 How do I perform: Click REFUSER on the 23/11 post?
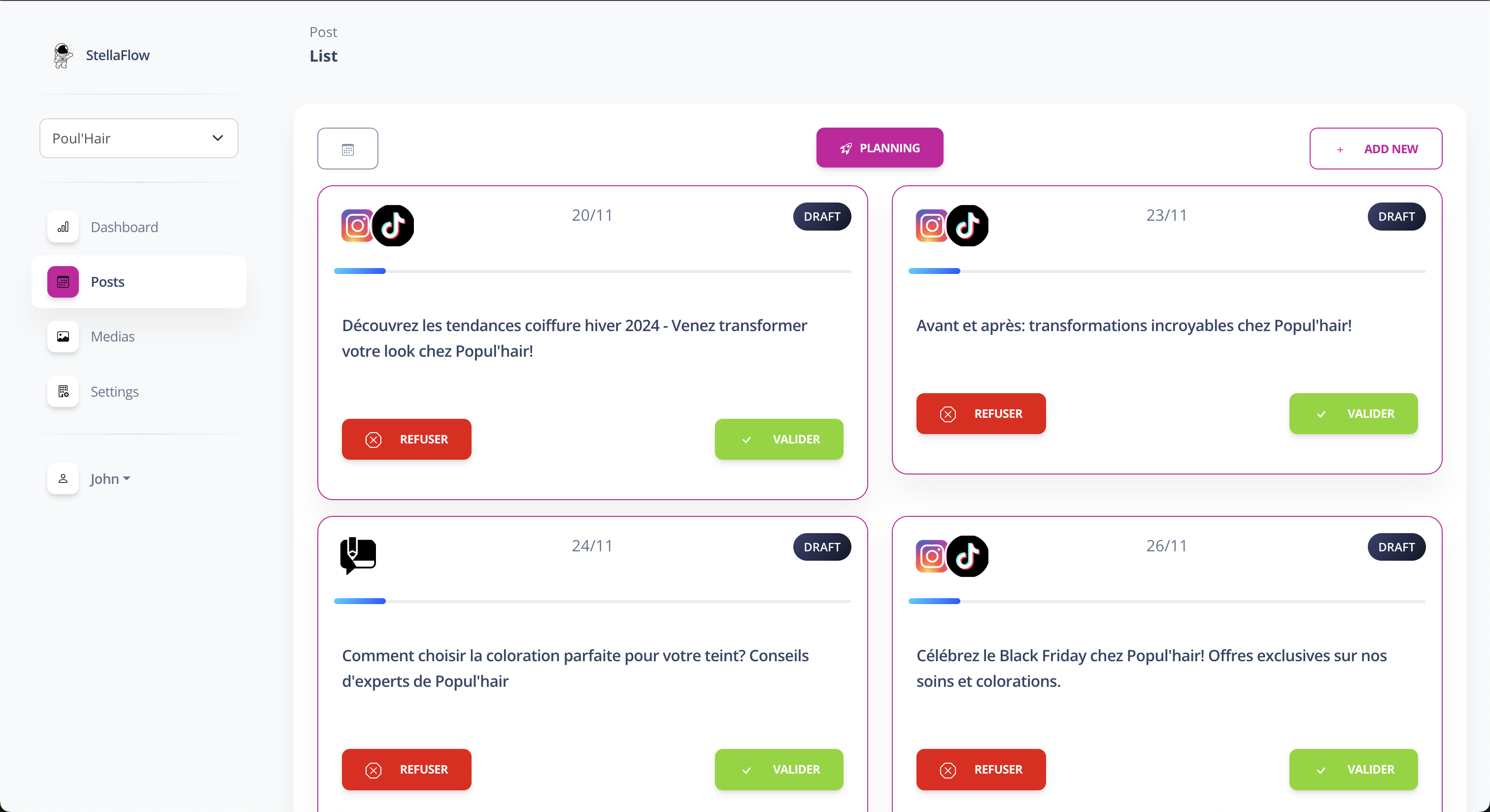[981, 413]
